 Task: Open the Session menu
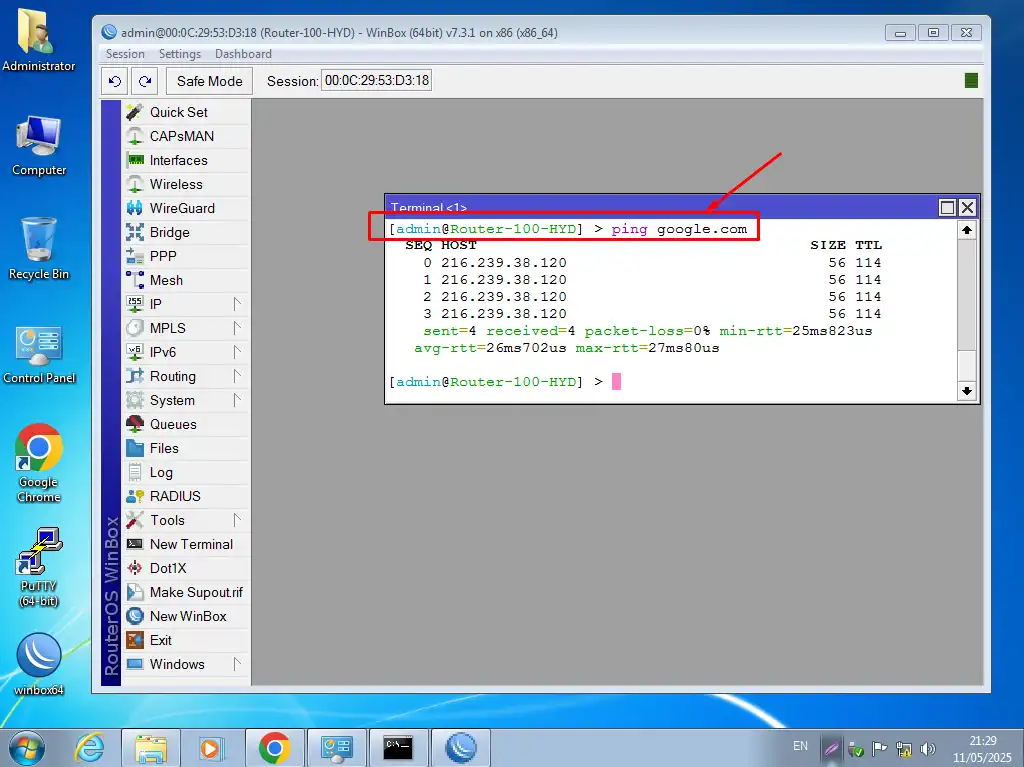[x=125, y=54]
